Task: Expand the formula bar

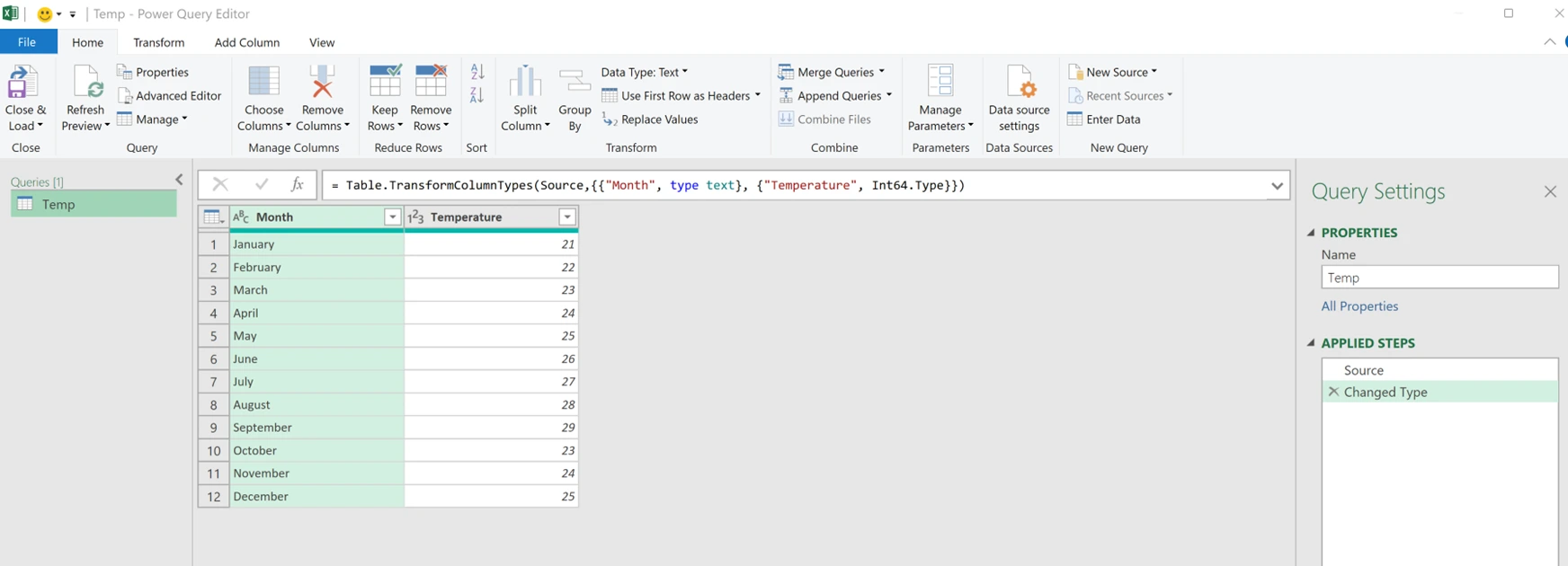Action: [1277, 186]
